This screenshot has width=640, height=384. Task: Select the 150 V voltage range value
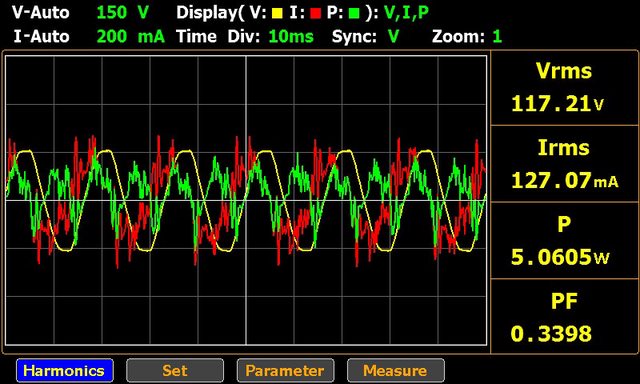coord(122,13)
